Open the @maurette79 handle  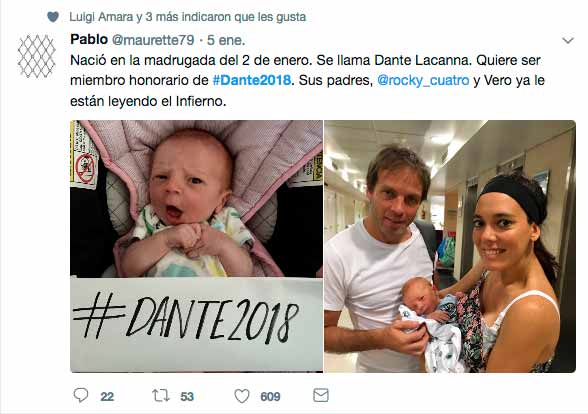coord(153,40)
